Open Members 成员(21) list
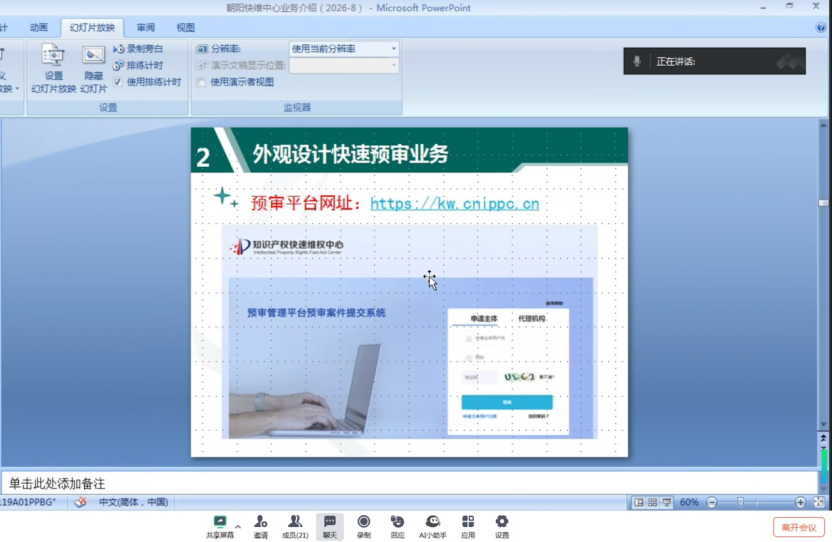The width and height of the screenshot is (832, 542). point(295,527)
